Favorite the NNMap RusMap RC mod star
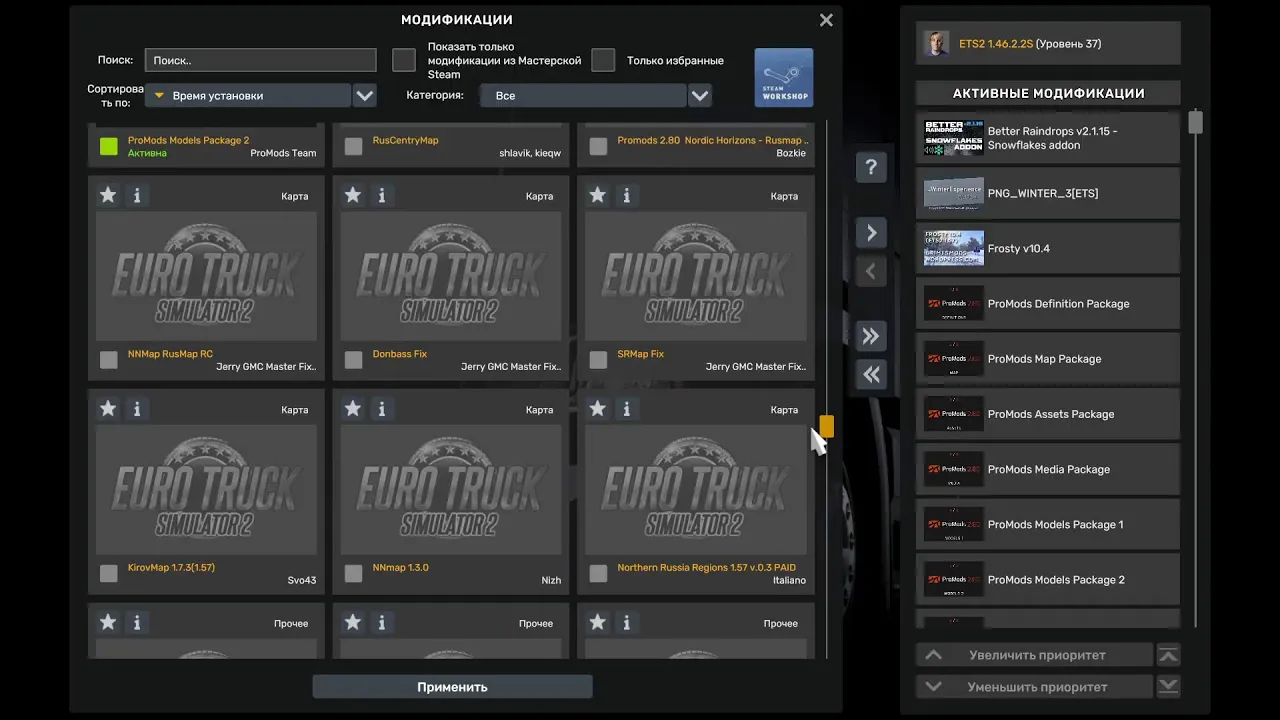The height and width of the screenshot is (720, 1280). pos(108,195)
